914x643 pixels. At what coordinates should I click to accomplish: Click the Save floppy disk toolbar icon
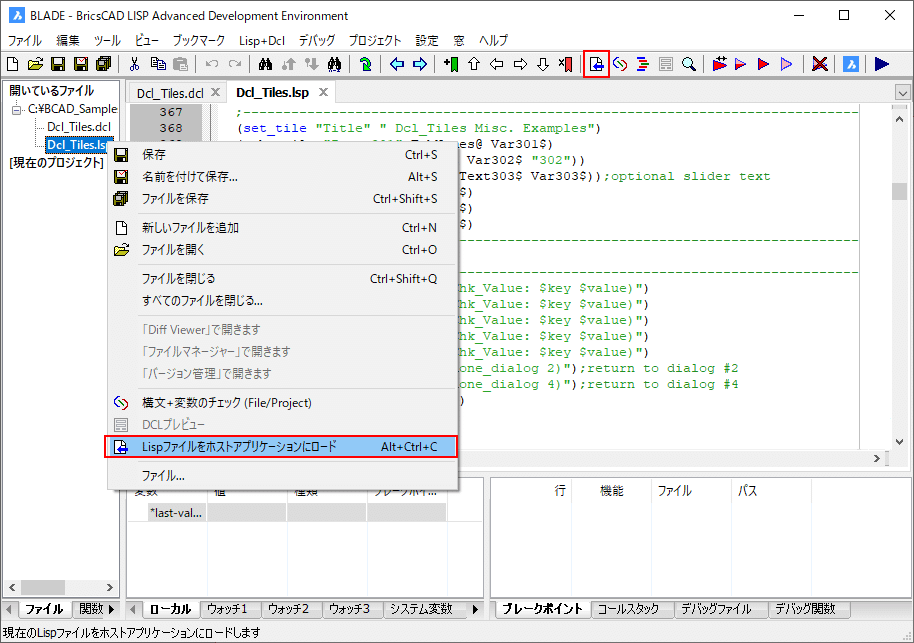coord(58,64)
